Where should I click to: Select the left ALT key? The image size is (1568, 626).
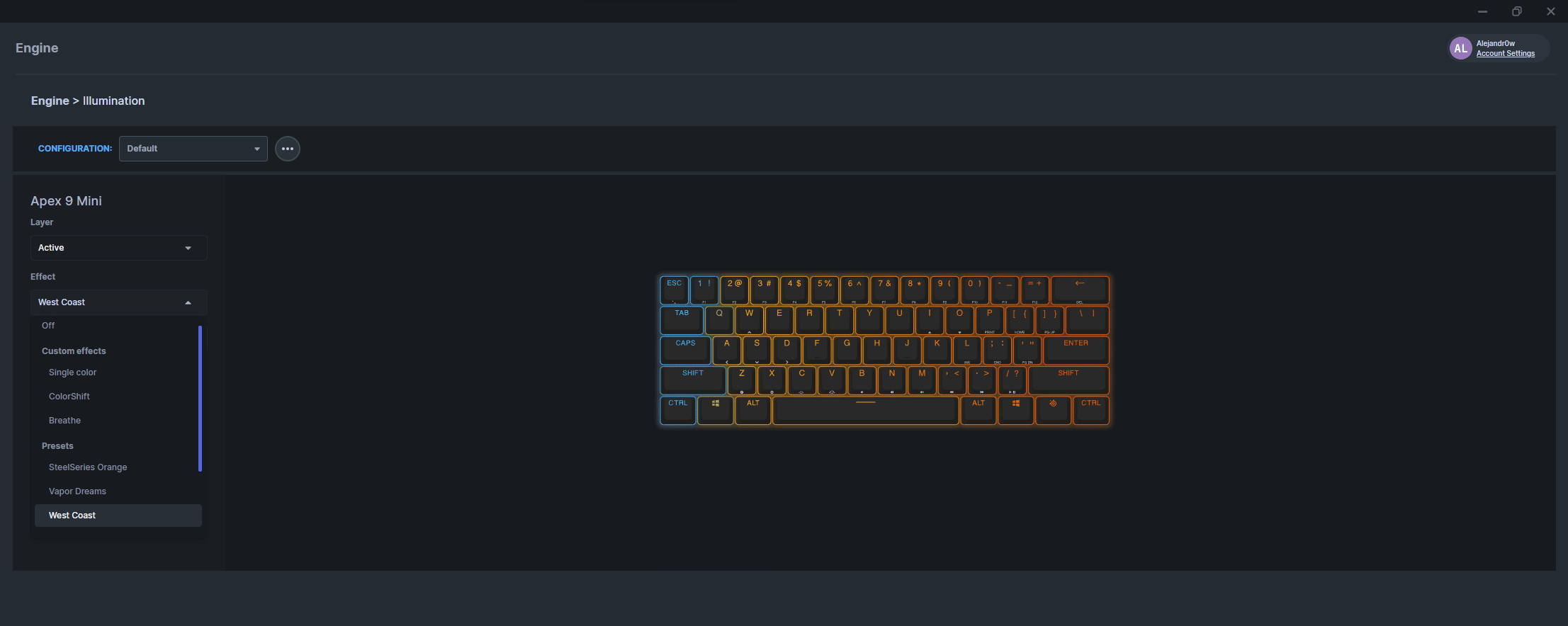click(752, 410)
